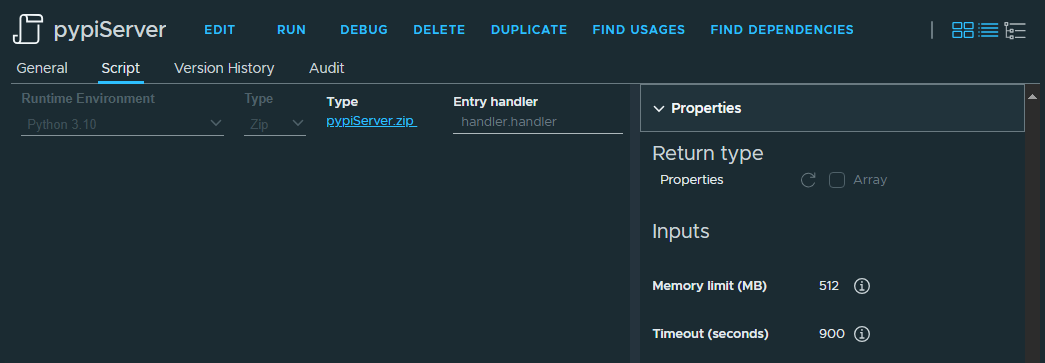Click the Timeout value 900

[832, 334]
